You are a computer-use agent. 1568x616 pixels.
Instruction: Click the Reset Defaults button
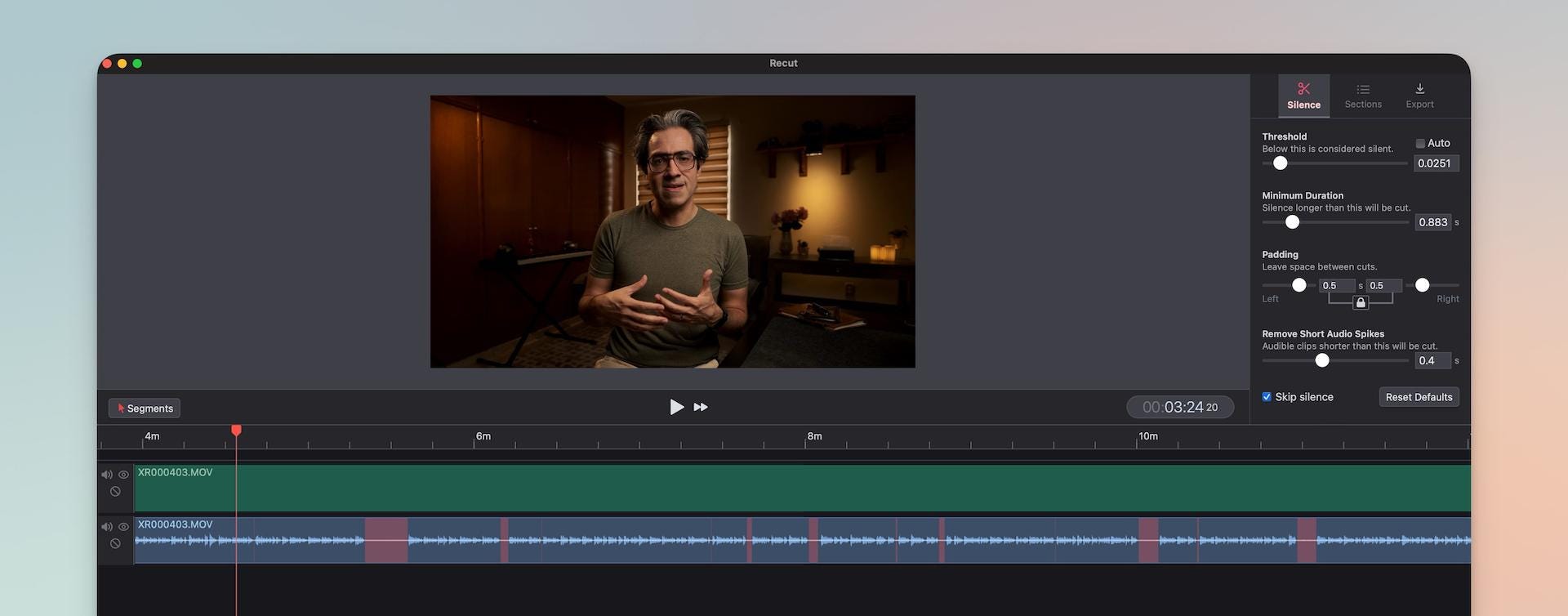pyautogui.click(x=1419, y=397)
